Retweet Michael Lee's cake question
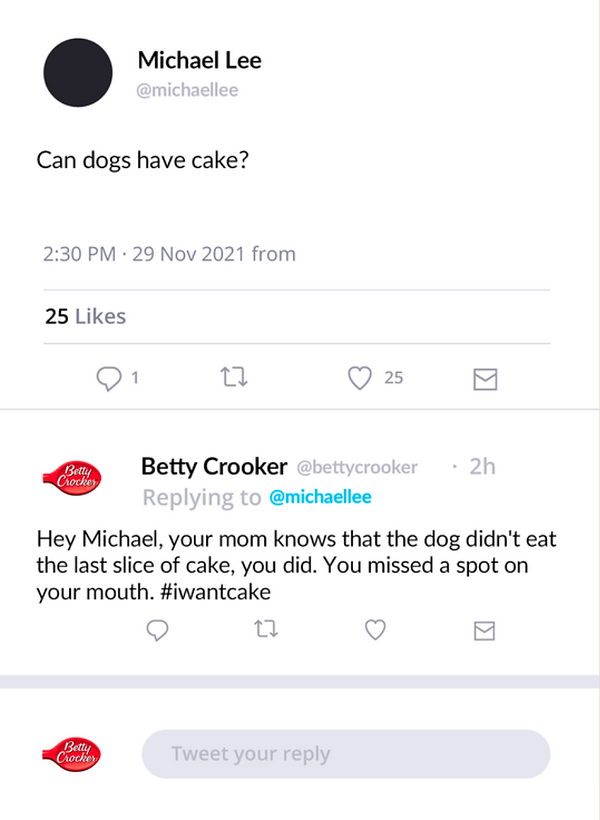 point(231,378)
